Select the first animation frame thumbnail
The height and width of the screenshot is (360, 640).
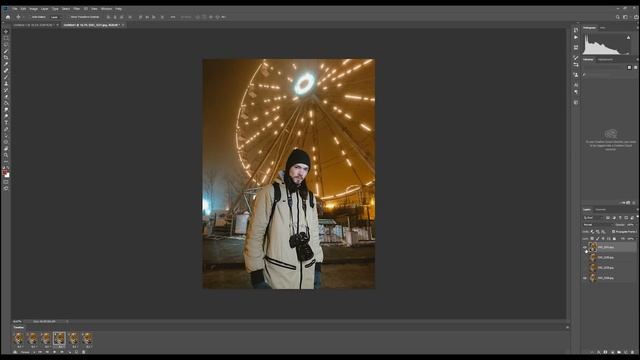tap(19, 338)
